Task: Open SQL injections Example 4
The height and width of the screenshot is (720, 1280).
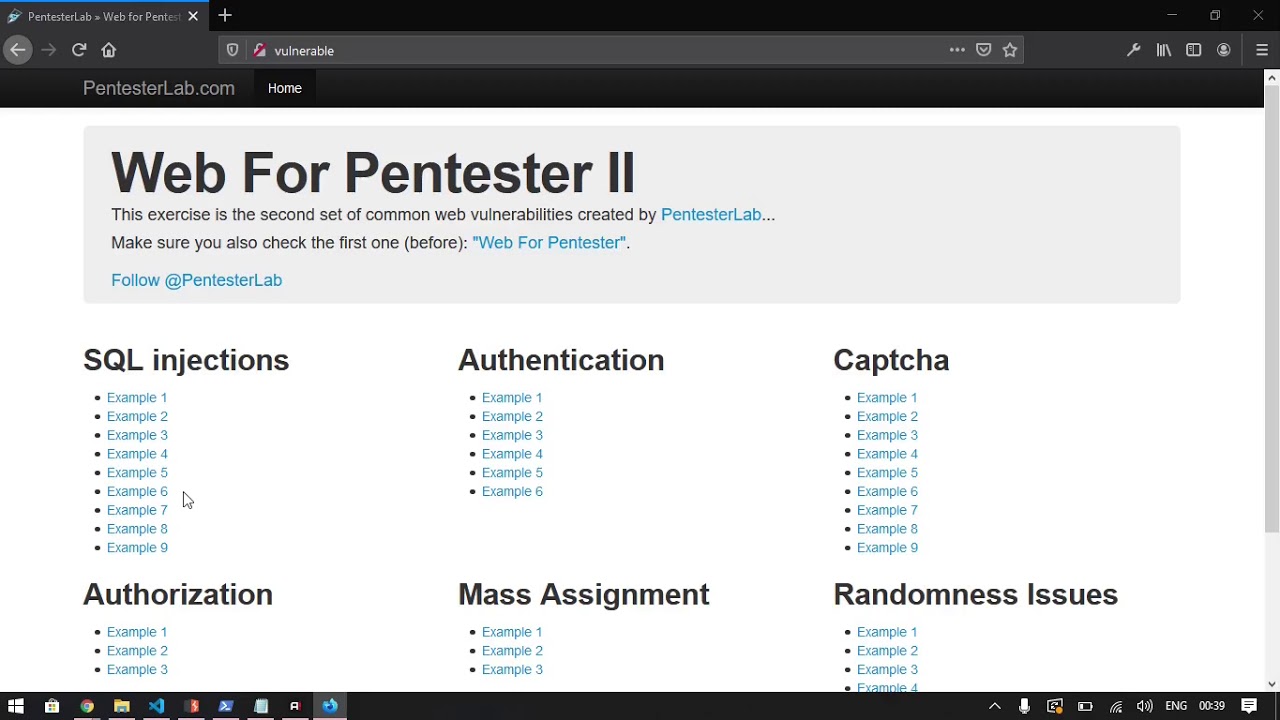Action: coord(137,454)
